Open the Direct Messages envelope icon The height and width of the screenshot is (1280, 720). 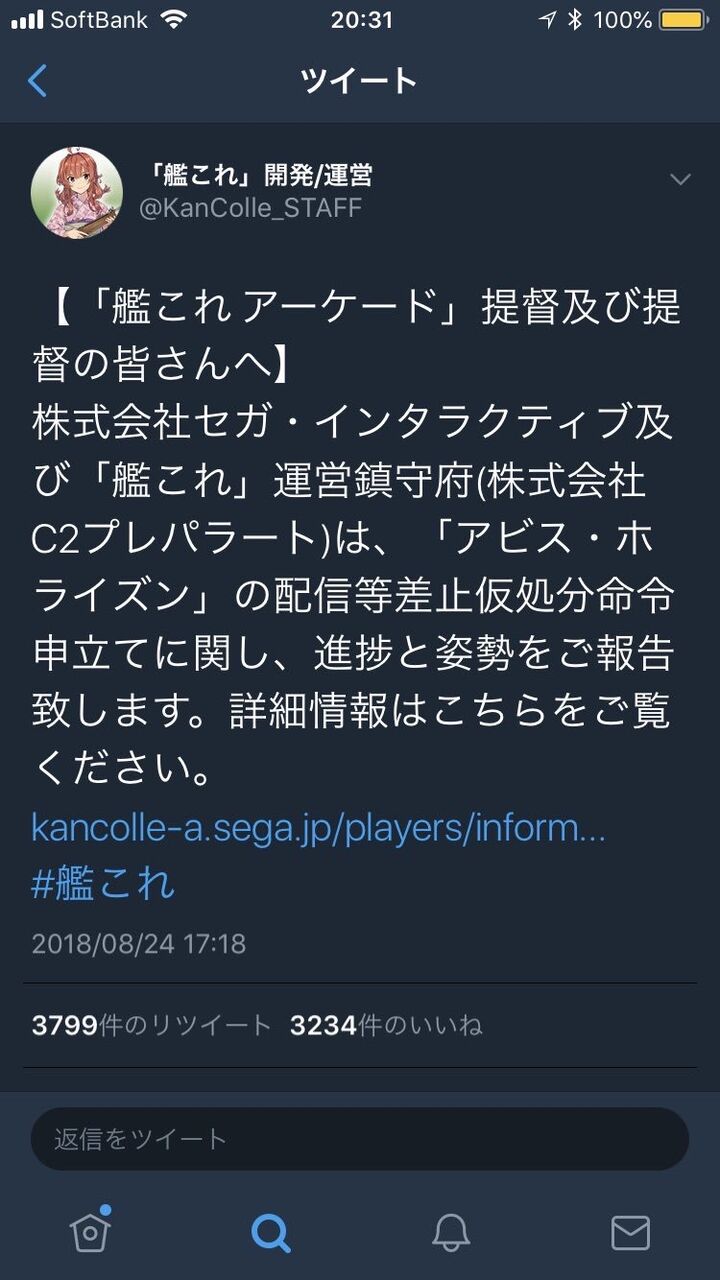tap(630, 1232)
